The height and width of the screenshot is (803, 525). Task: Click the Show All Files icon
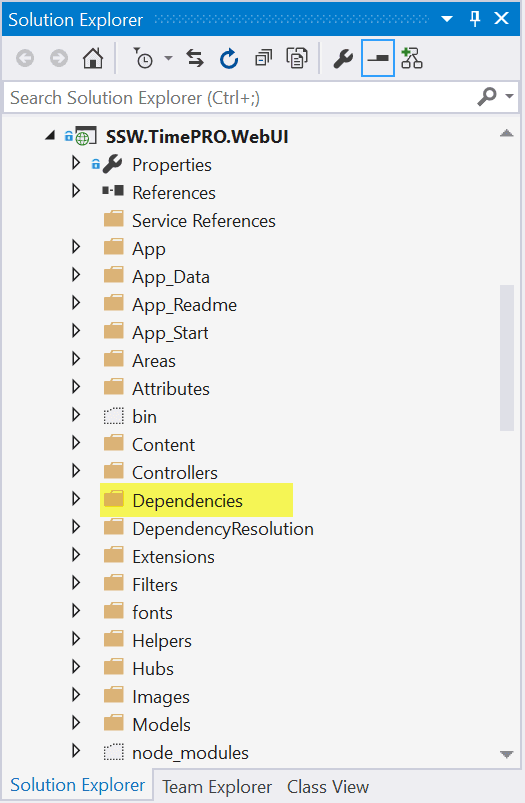coord(297,58)
